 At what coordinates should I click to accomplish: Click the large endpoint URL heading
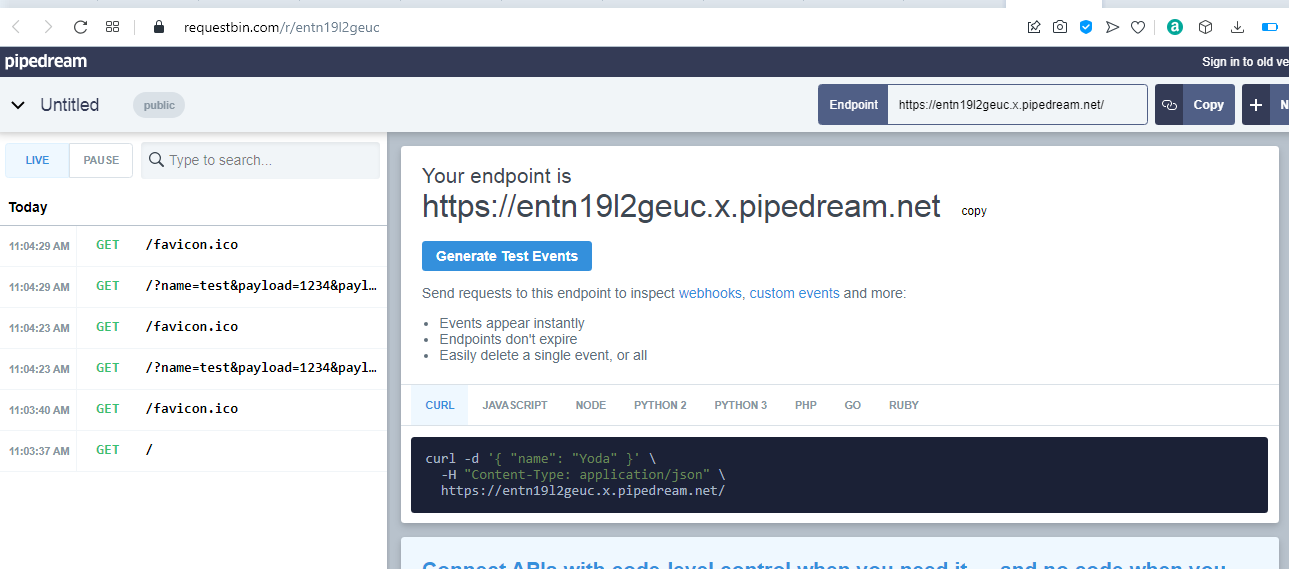[681, 207]
